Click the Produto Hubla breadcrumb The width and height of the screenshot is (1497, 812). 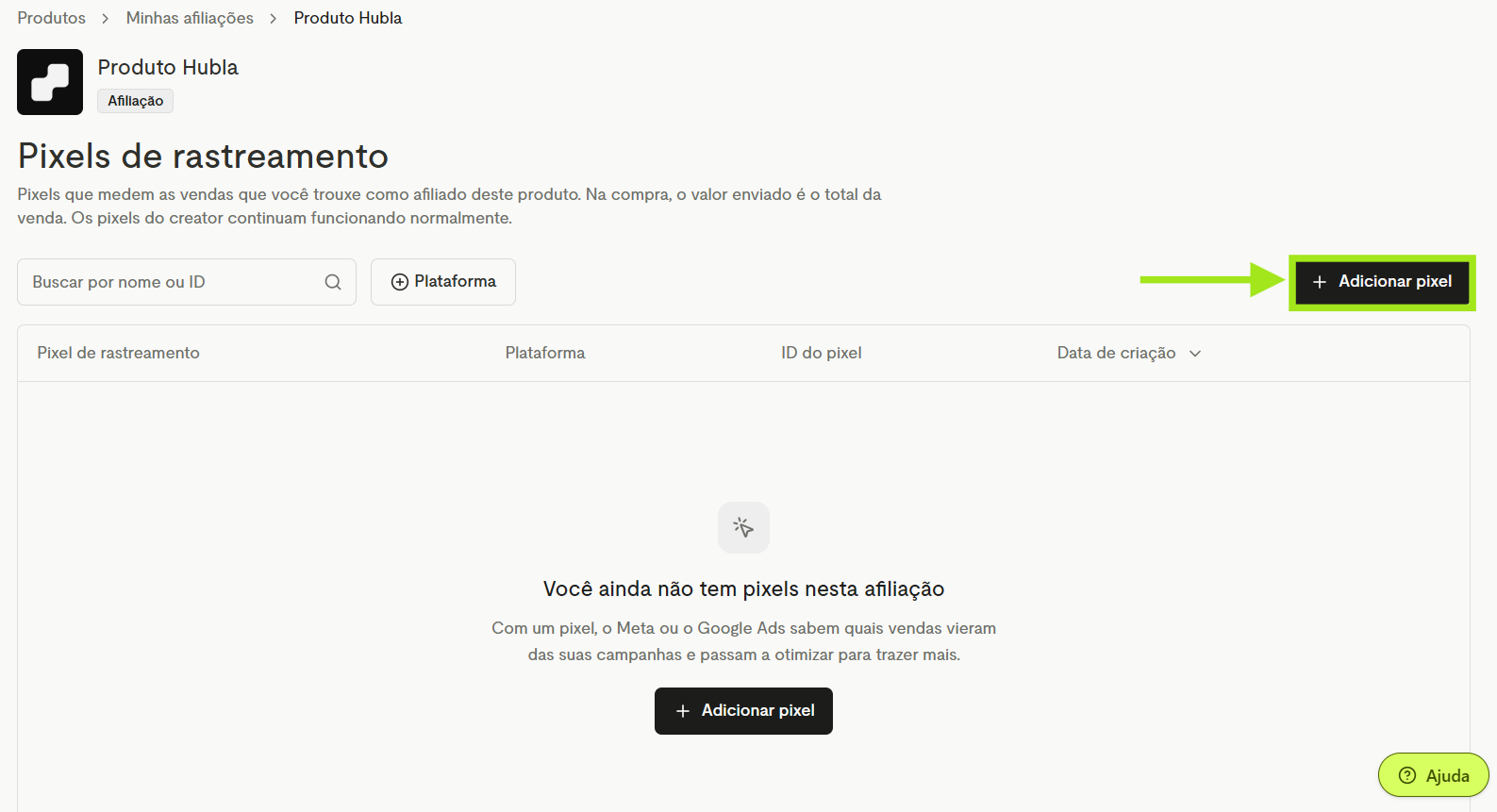(x=348, y=18)
